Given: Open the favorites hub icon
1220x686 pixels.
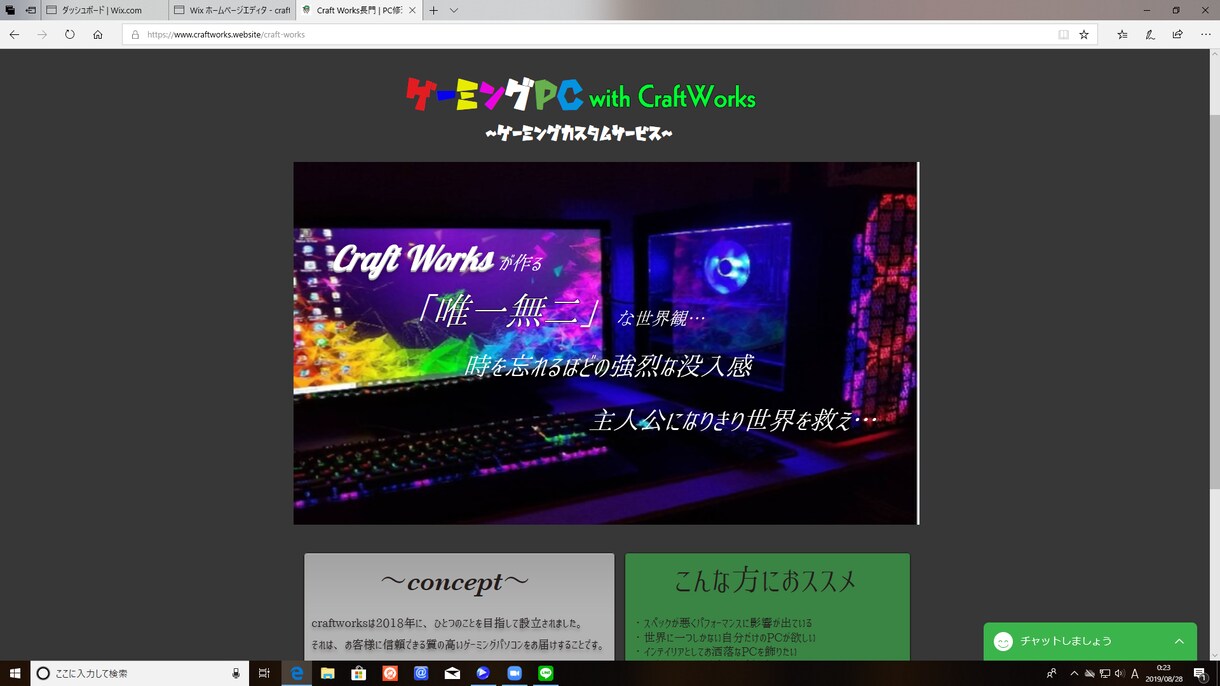Looking at the screenshot, I should click(x=1122, y=34).
